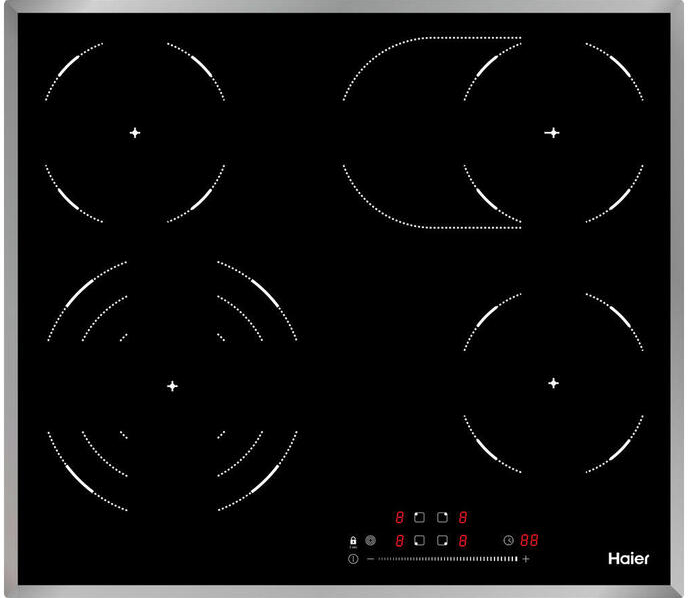Image resolution: width=689 pixels, height=598 pixels.
Task: Tap the timer clock icon
Action: pyautogui.click(x=508, y=540)
